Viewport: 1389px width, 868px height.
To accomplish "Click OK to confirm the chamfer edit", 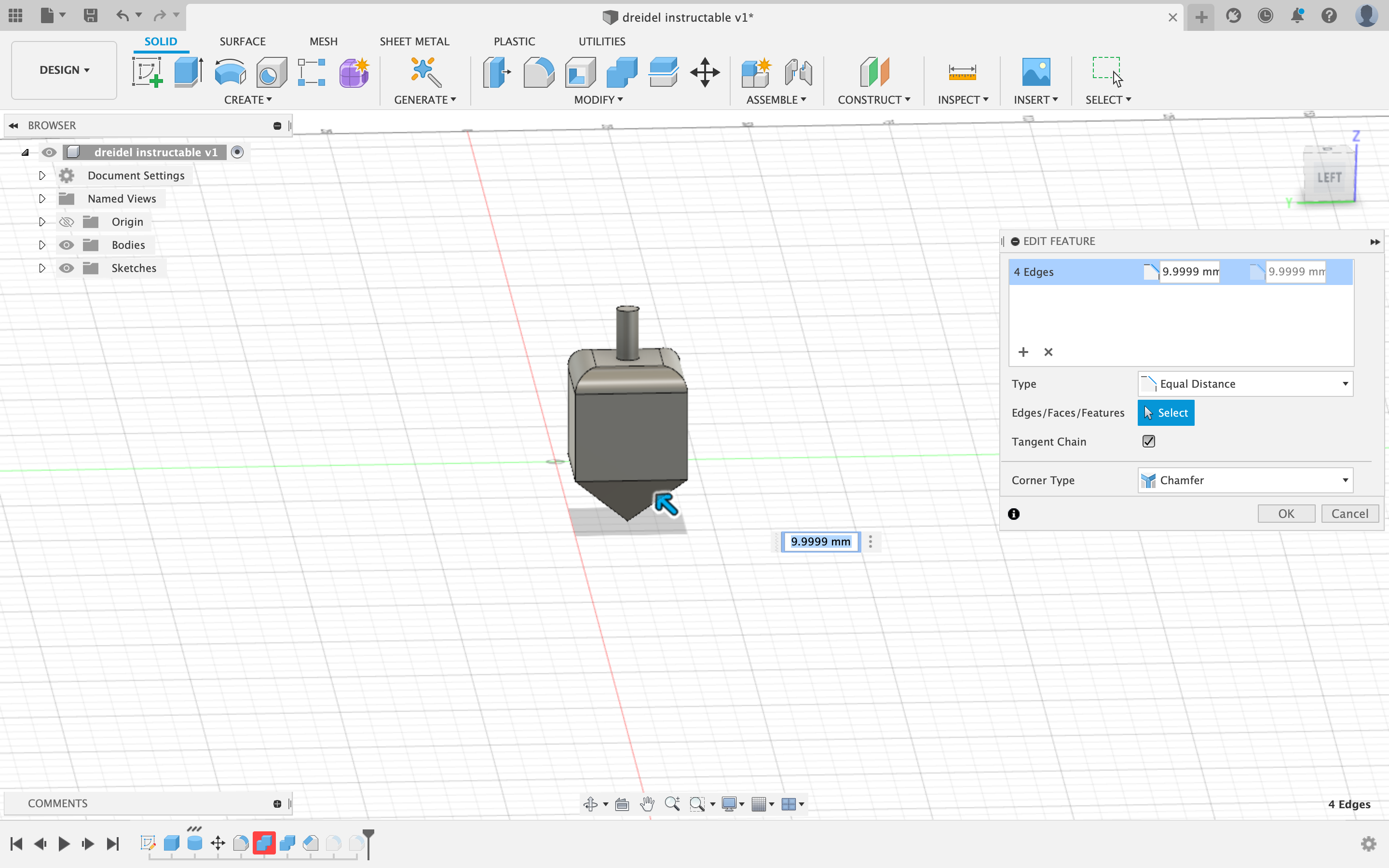I will pyautogui.click(x=1286, y=513).
